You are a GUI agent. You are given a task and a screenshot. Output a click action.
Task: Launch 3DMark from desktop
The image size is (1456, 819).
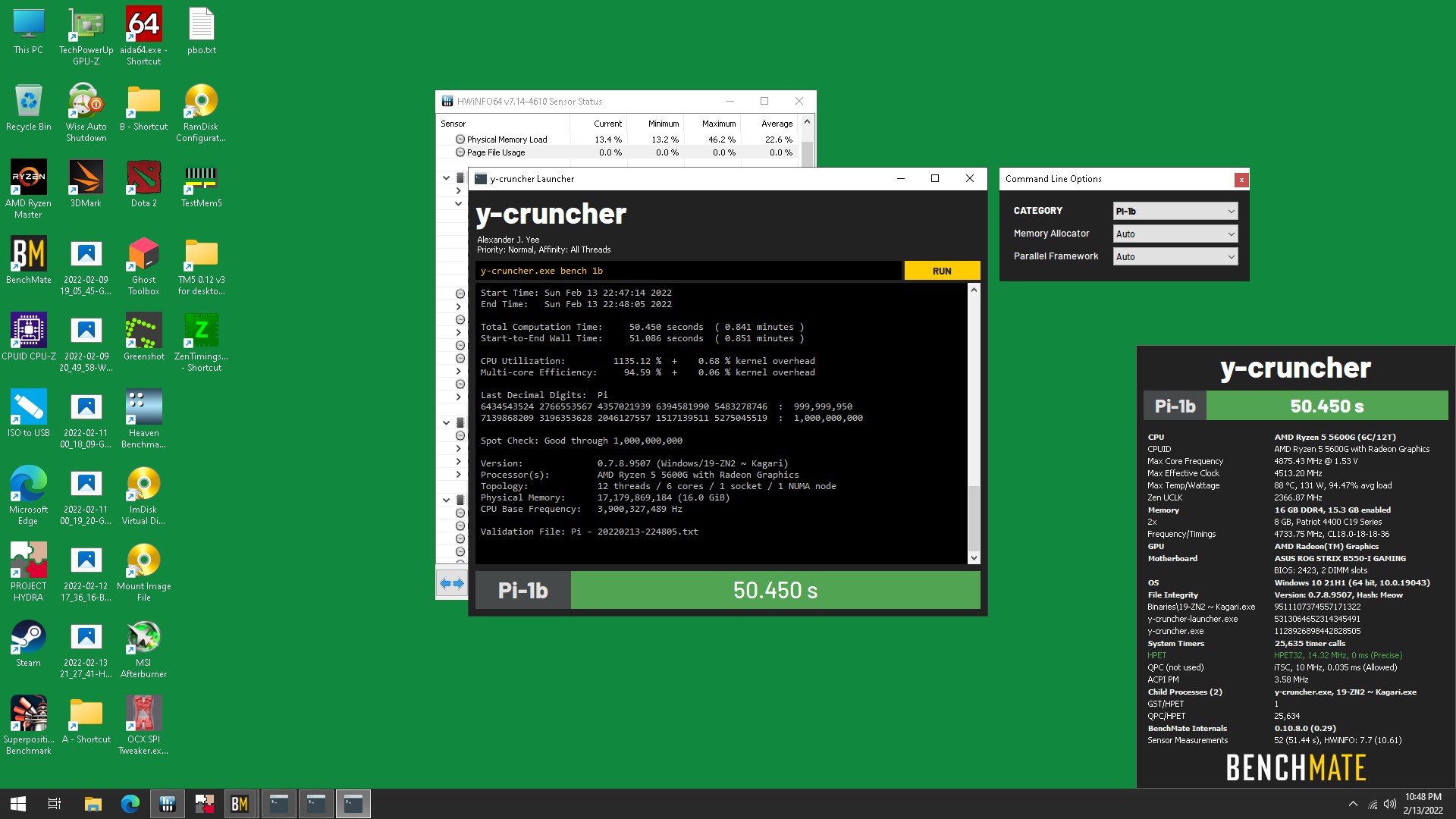point(86,184)
